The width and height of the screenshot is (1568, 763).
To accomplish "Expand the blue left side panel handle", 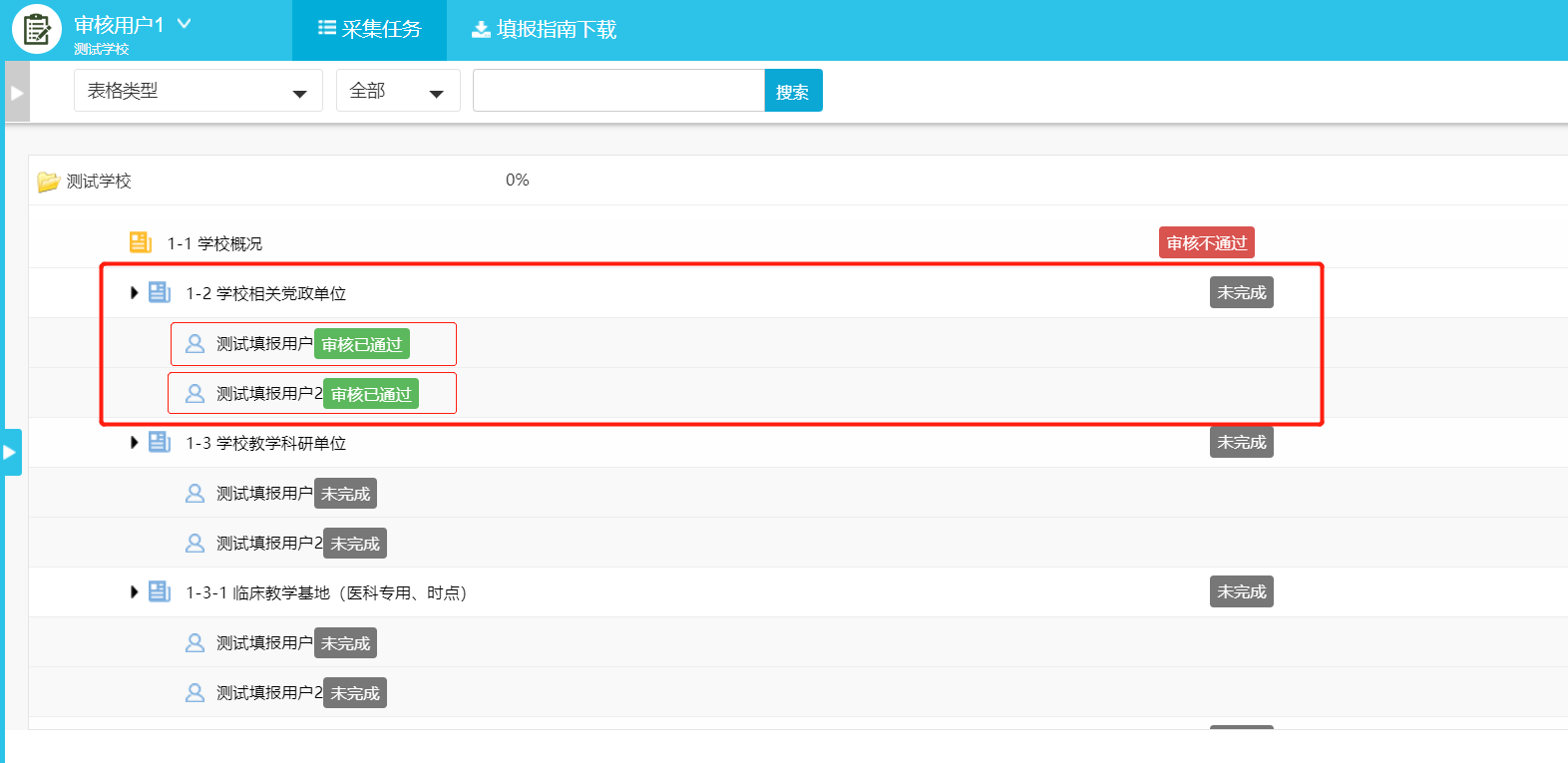I will 11,453.
